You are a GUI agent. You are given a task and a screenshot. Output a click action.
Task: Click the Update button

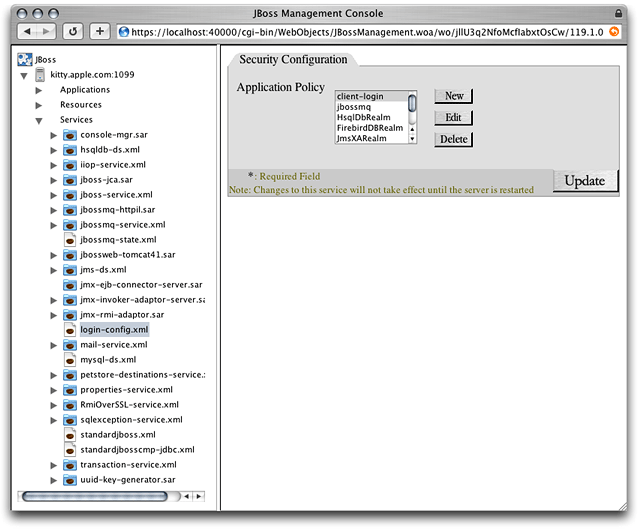pos(585,180)
